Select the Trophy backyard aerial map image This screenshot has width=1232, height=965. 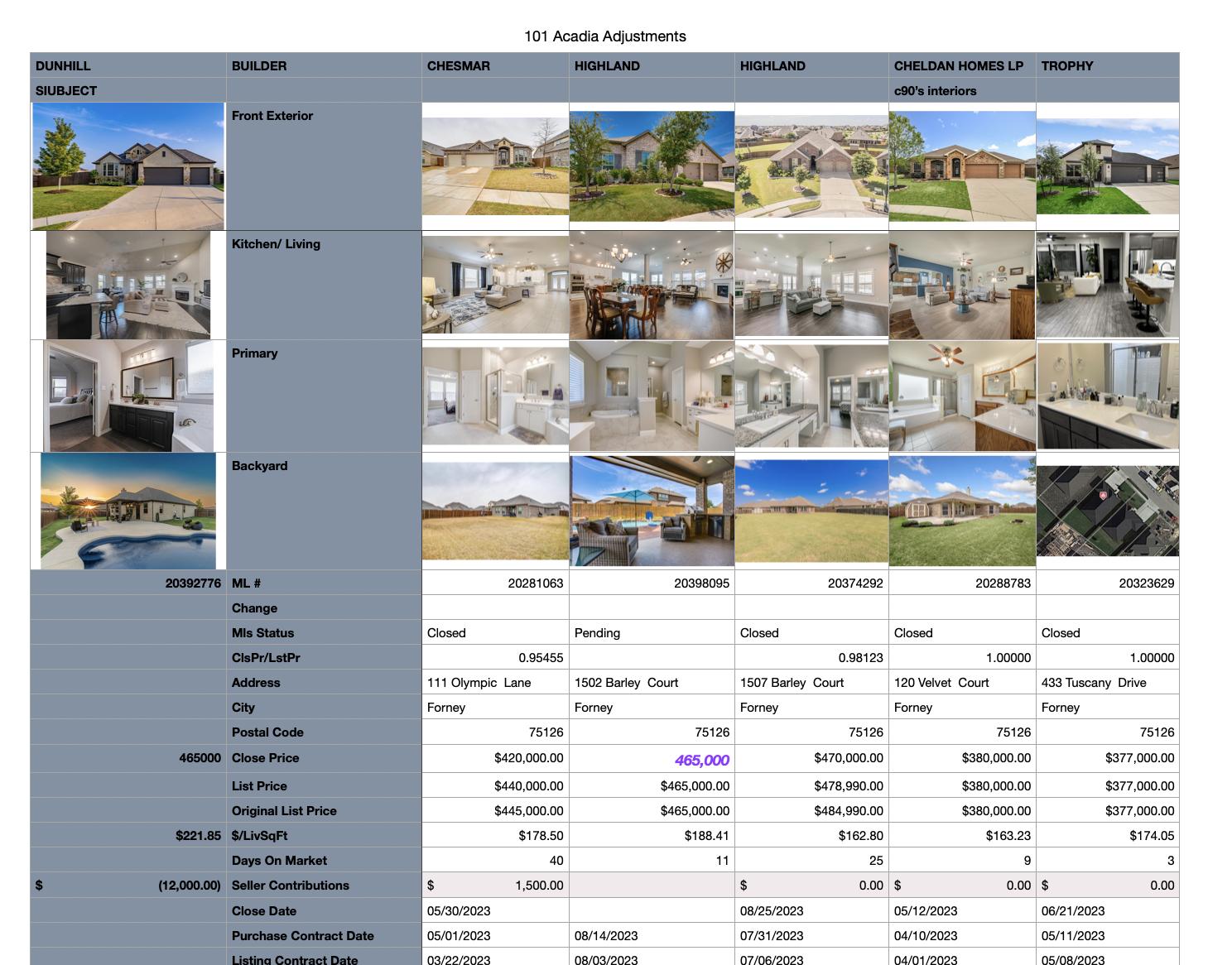click(x=1107, y=511)
